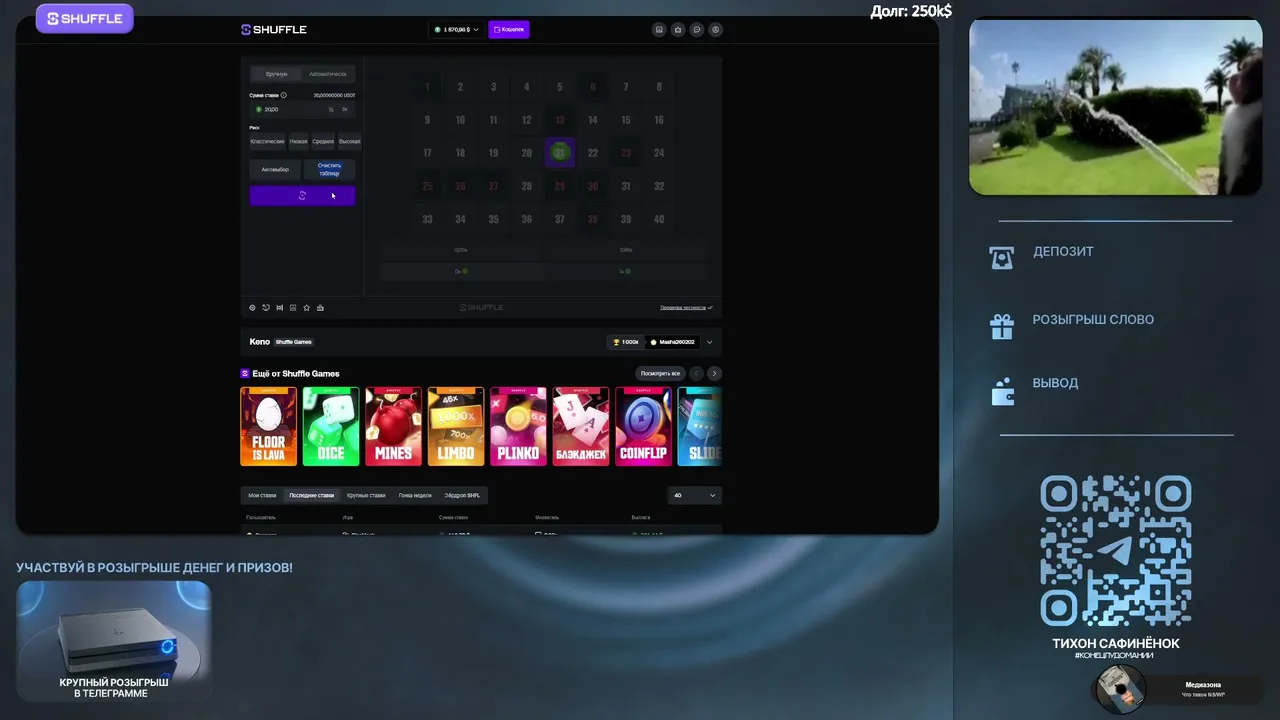Click the bet amount info icon
Viewport: 1280px width, 720px height.
[284, 95]
